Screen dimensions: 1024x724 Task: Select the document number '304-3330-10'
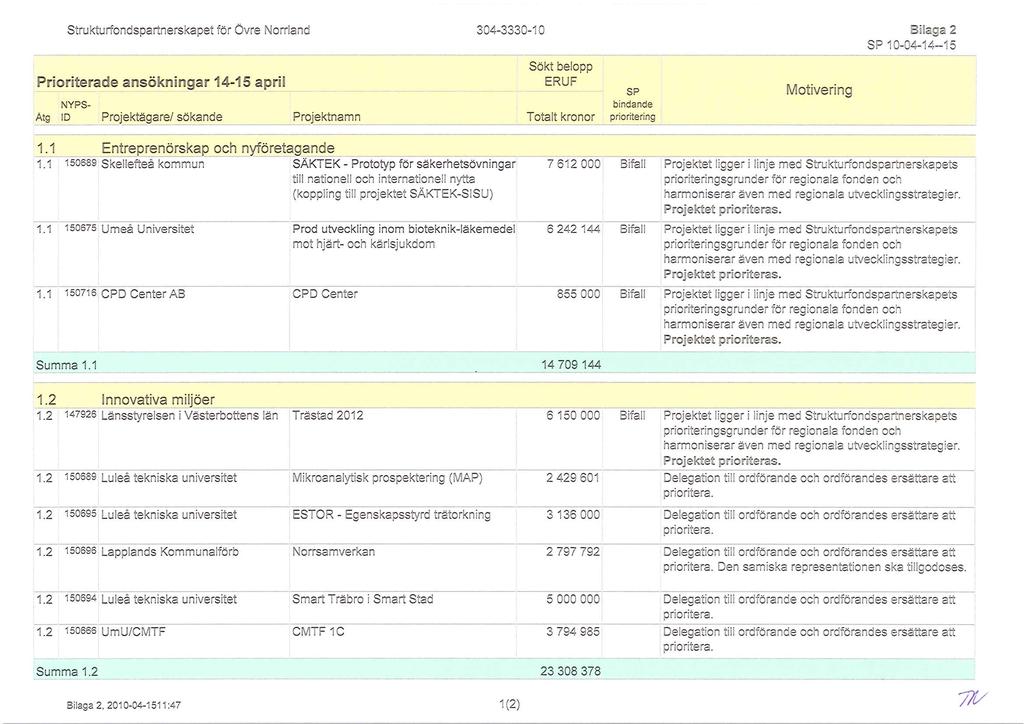tap(511, 30)
